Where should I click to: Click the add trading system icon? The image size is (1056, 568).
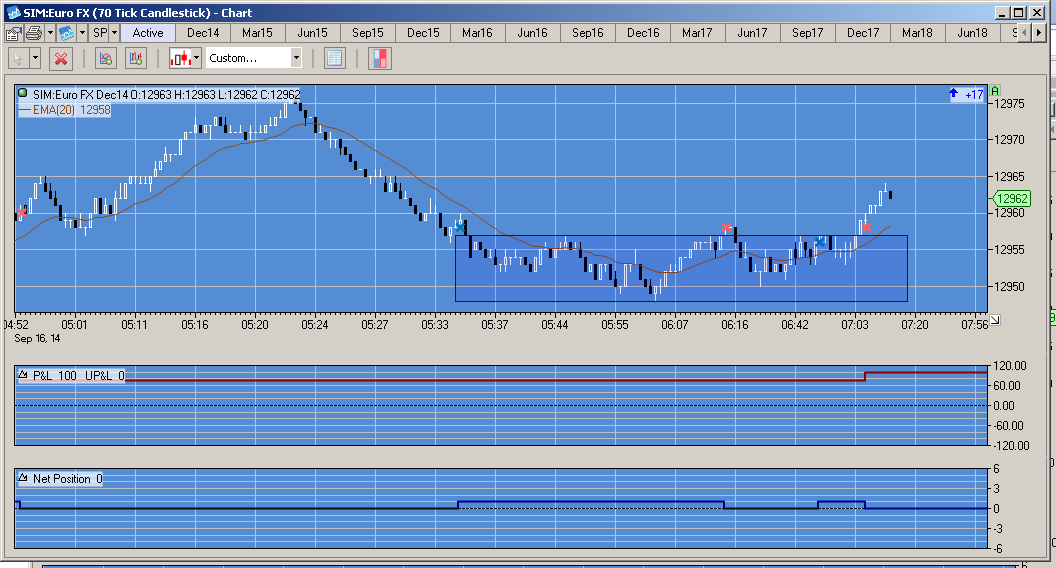coord(135,59)
